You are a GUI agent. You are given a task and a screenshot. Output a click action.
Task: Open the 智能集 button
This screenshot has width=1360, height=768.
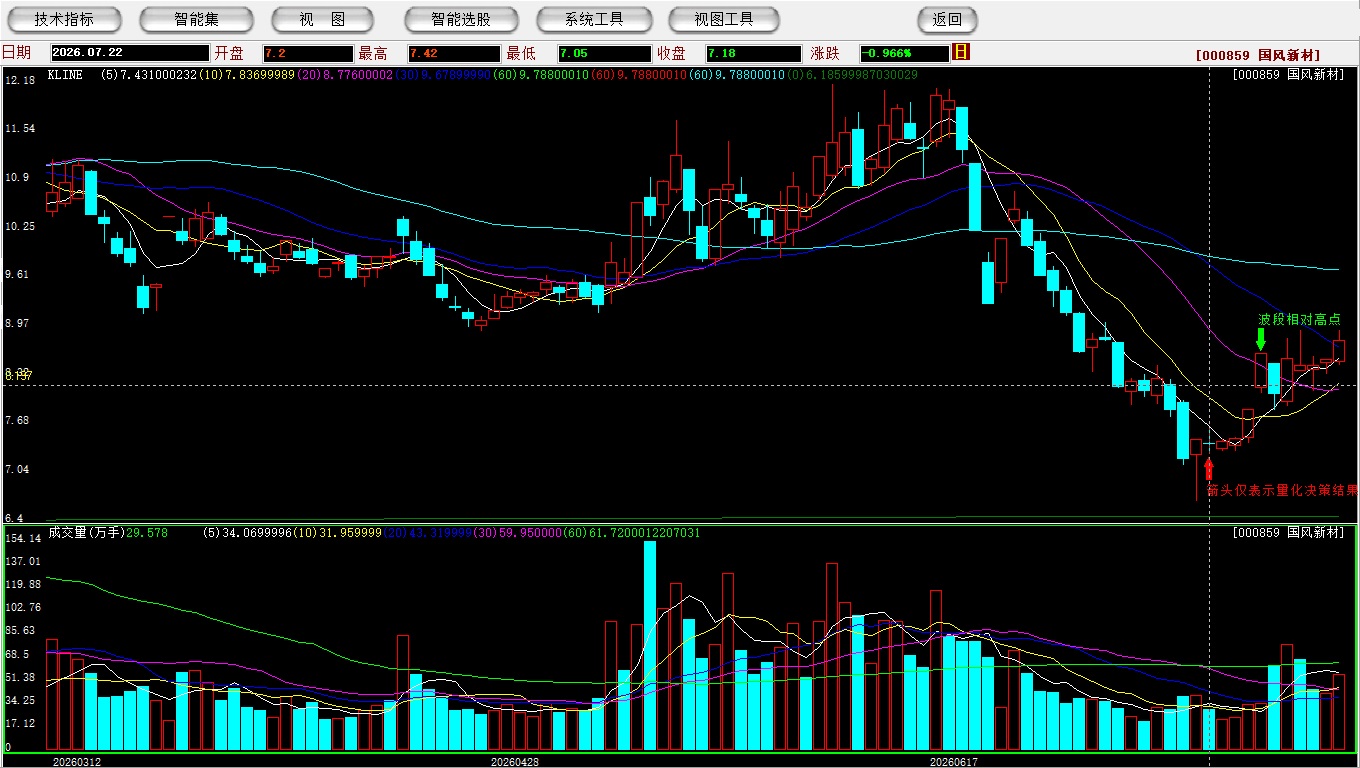[196, 19]
